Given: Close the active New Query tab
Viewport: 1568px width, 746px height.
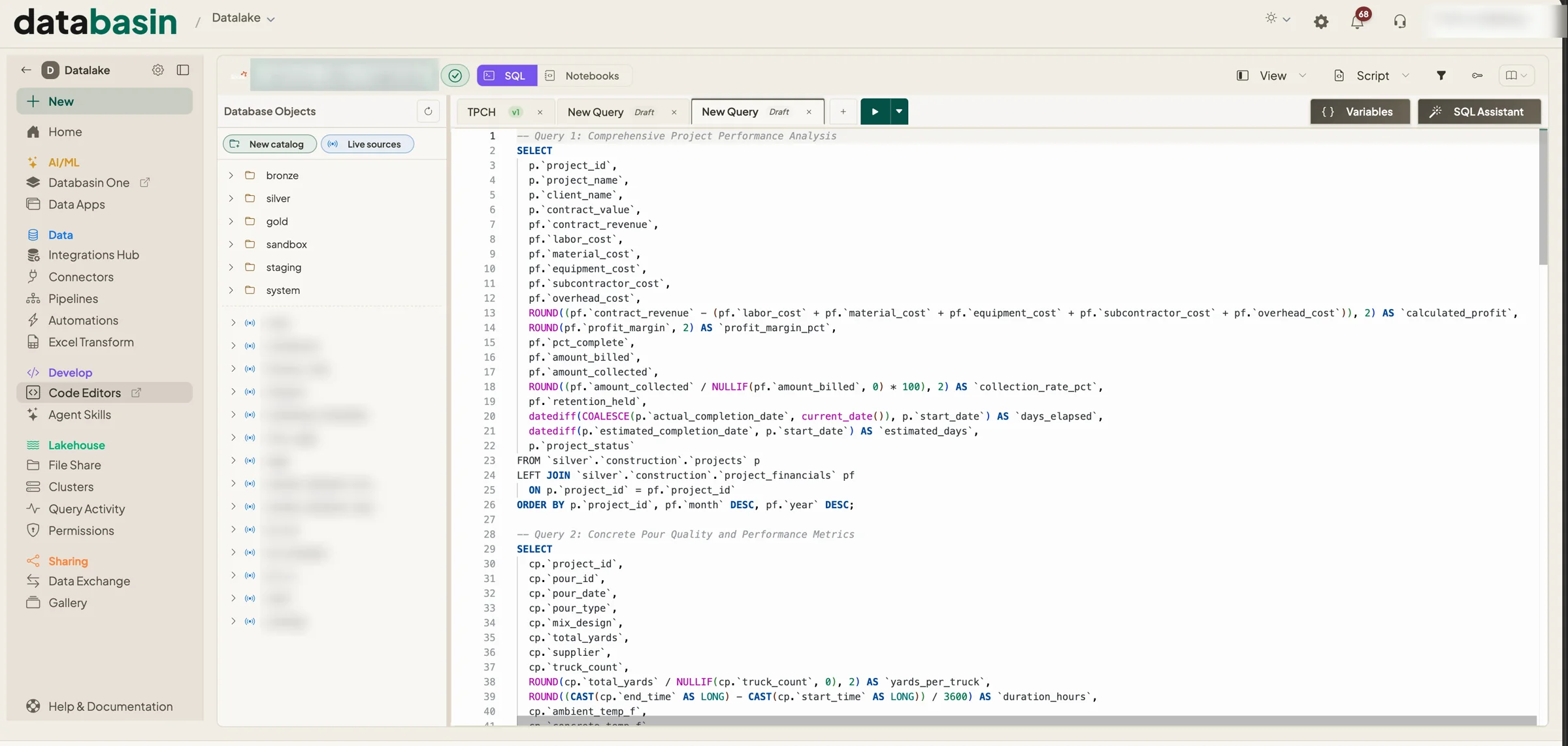Looking at the screenshot, I should click(x=809, y=112).
